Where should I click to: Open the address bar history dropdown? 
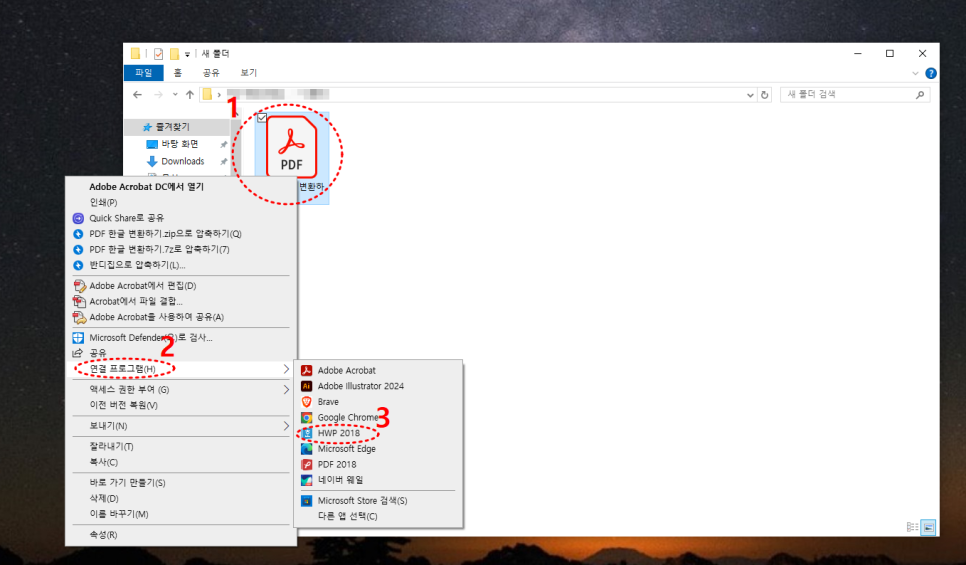[x=750, y=95]
